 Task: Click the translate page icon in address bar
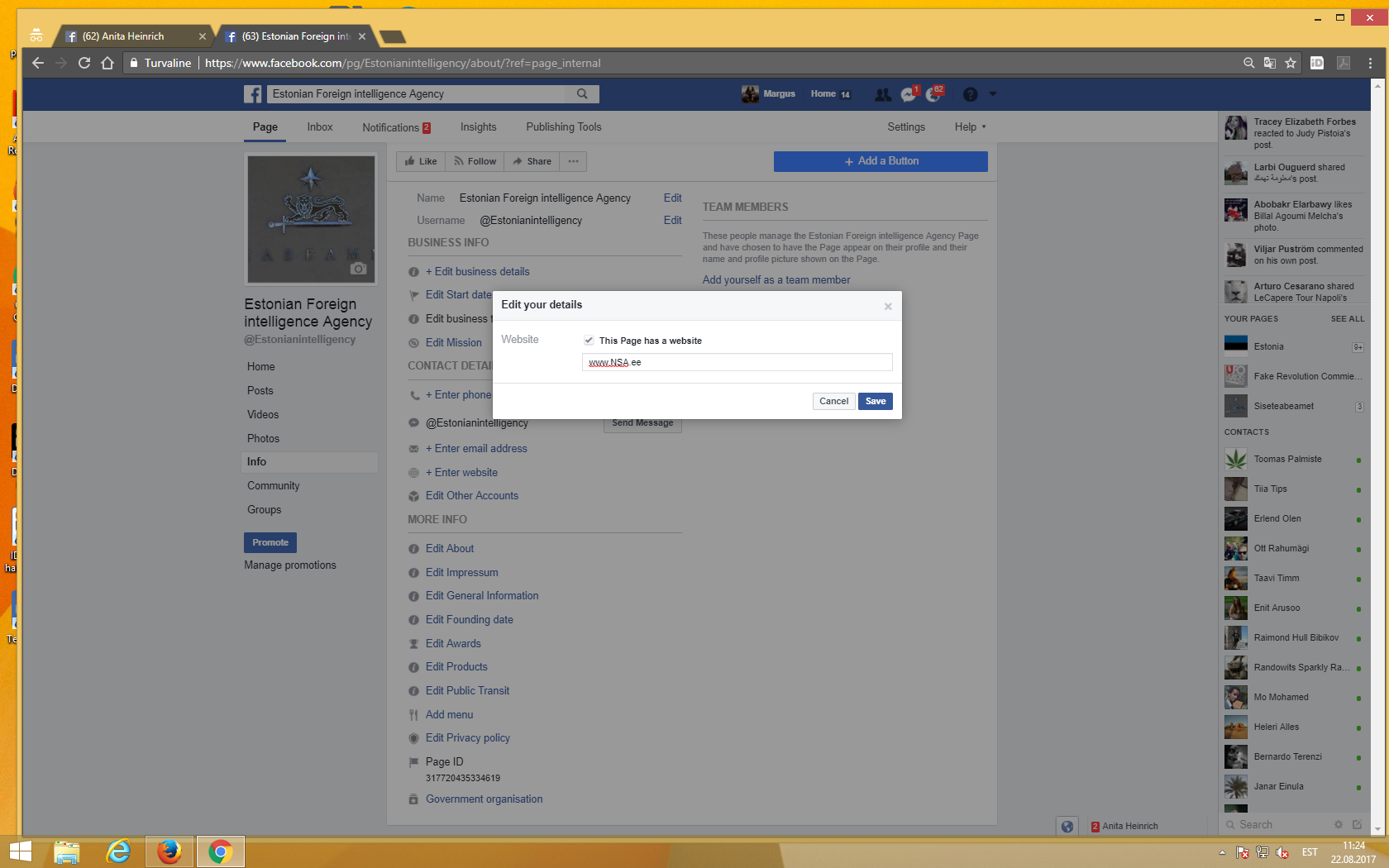(x=1270, y=63)
